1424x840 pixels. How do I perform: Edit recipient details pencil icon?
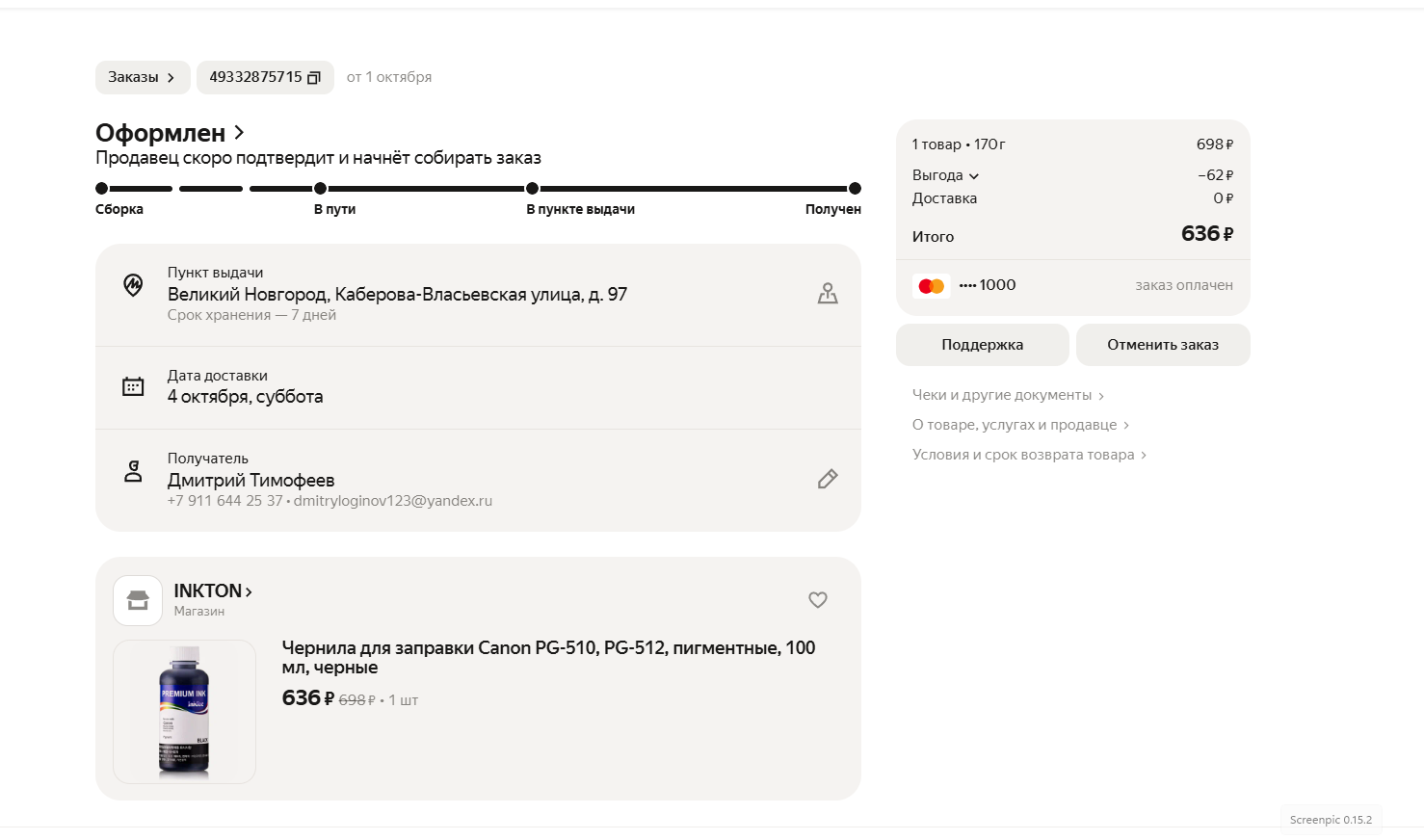(827, 479)
